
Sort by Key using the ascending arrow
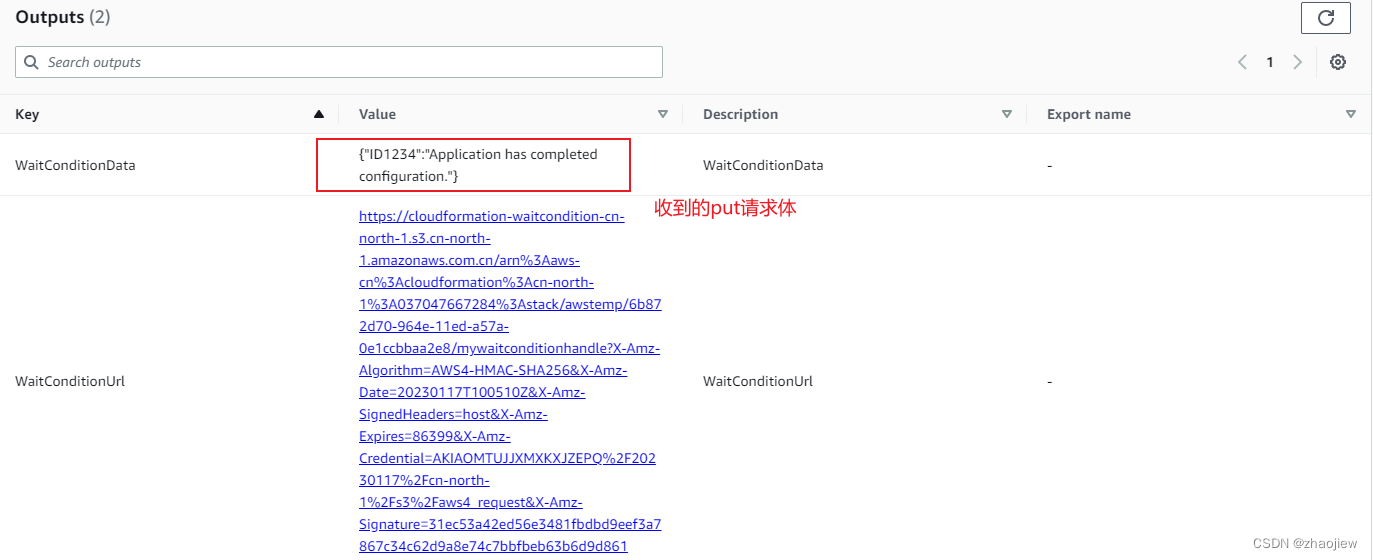coord(319,114)
